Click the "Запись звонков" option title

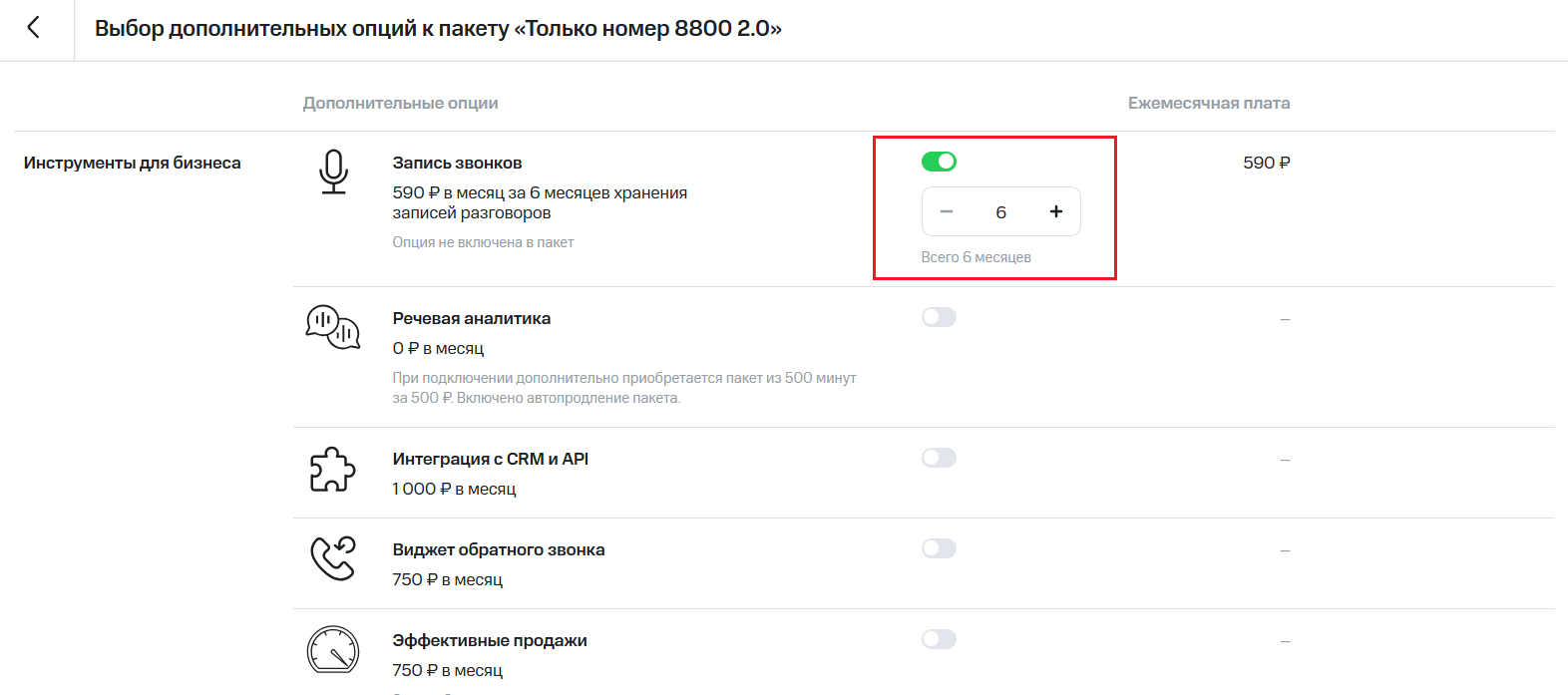457,163
